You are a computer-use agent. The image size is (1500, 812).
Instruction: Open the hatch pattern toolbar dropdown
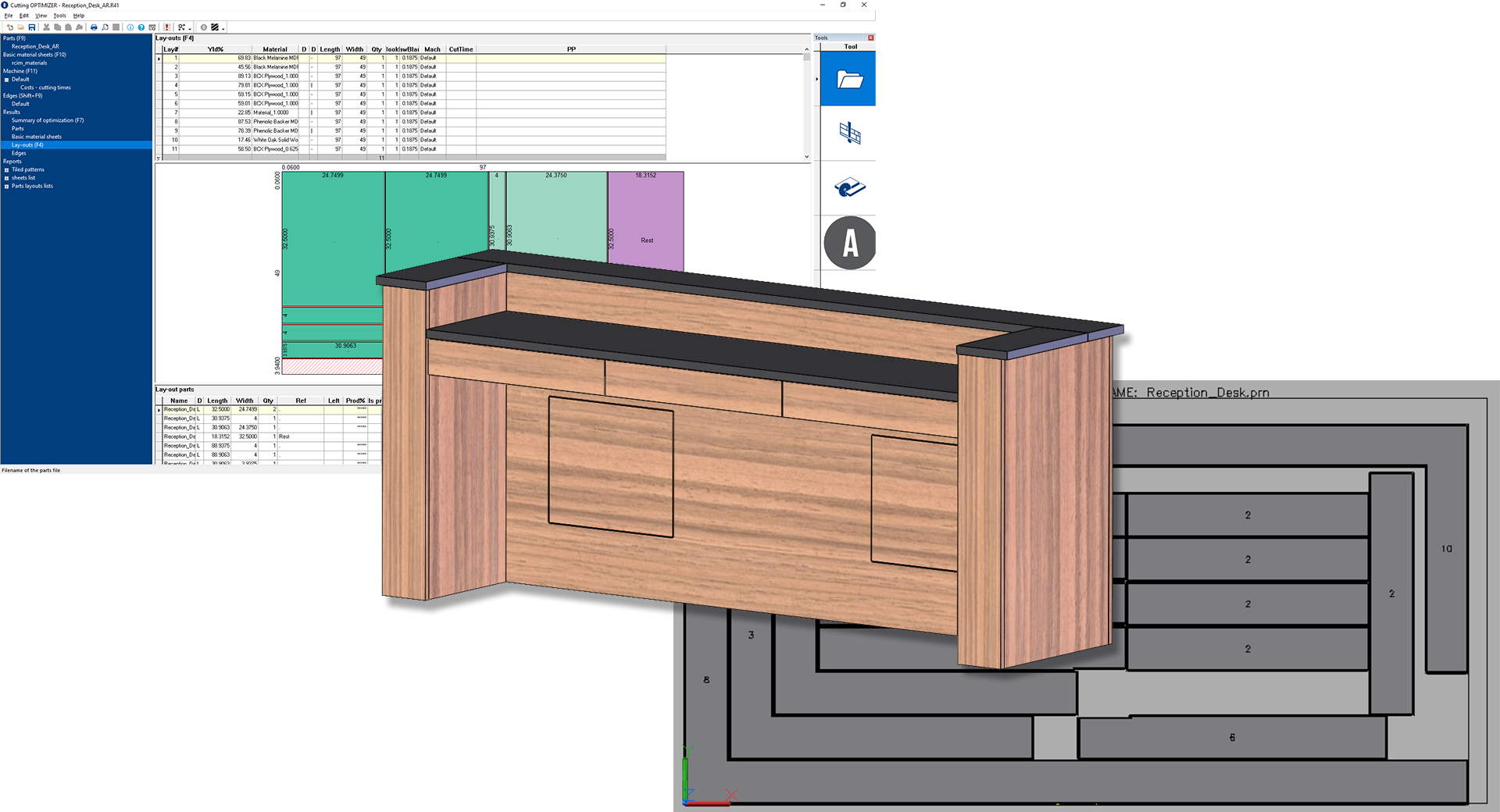[223, 29]
